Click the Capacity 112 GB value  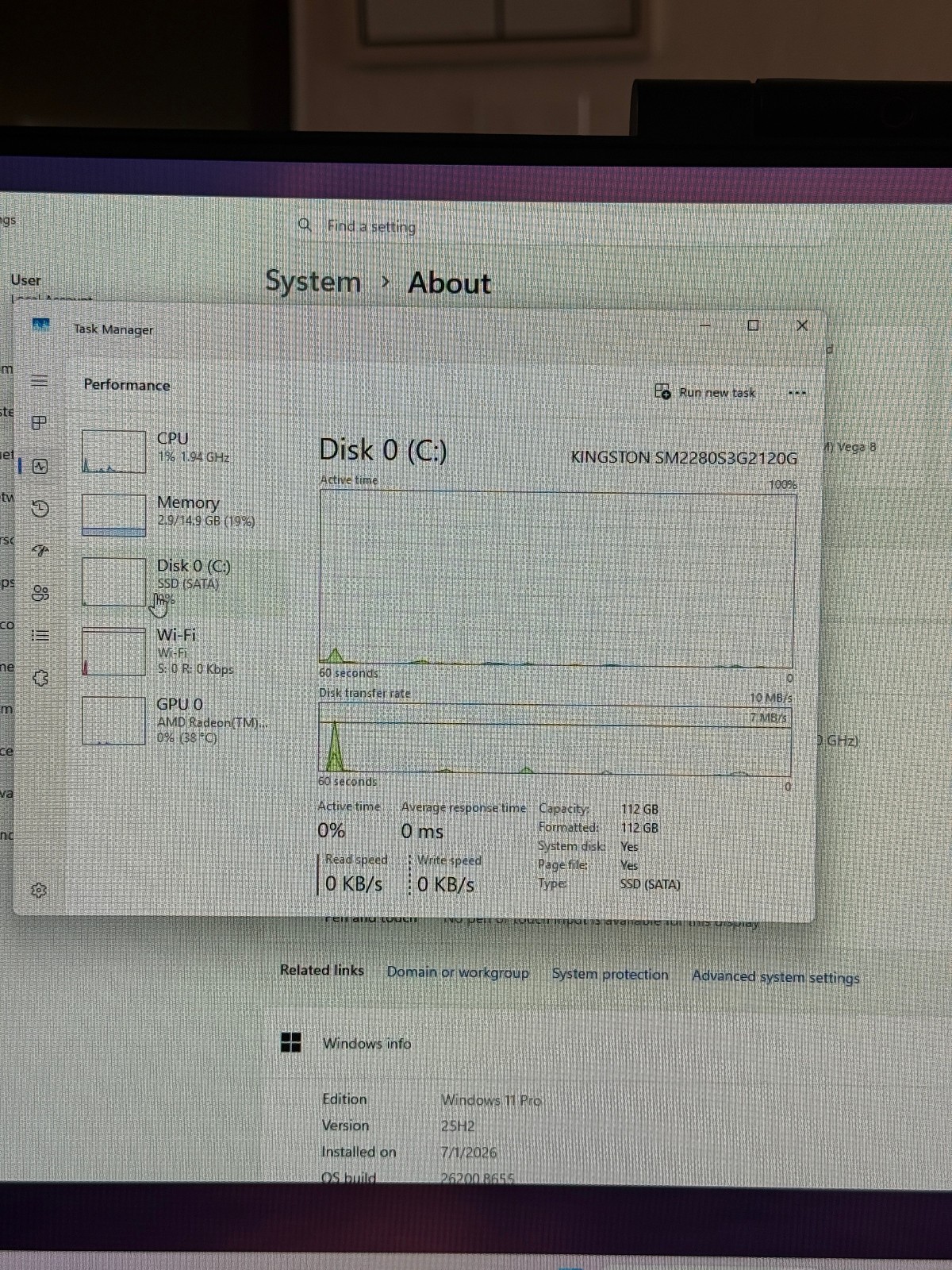(x=639, y=809)
